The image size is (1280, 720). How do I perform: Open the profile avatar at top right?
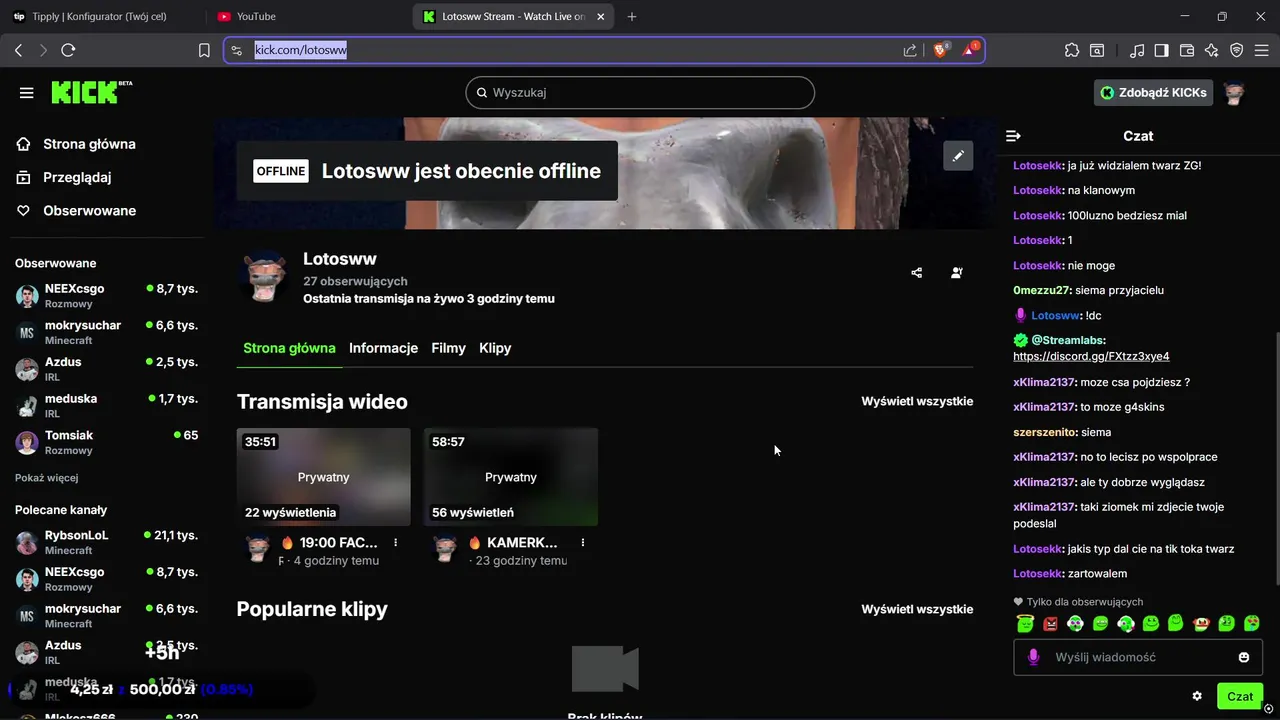tap(1235, 93)
